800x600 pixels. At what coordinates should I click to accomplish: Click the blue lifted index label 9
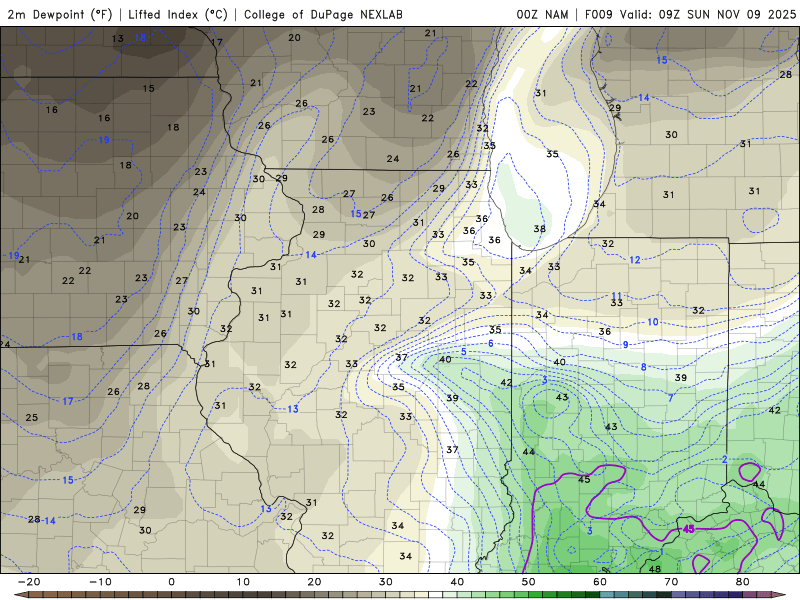(626, 345)
